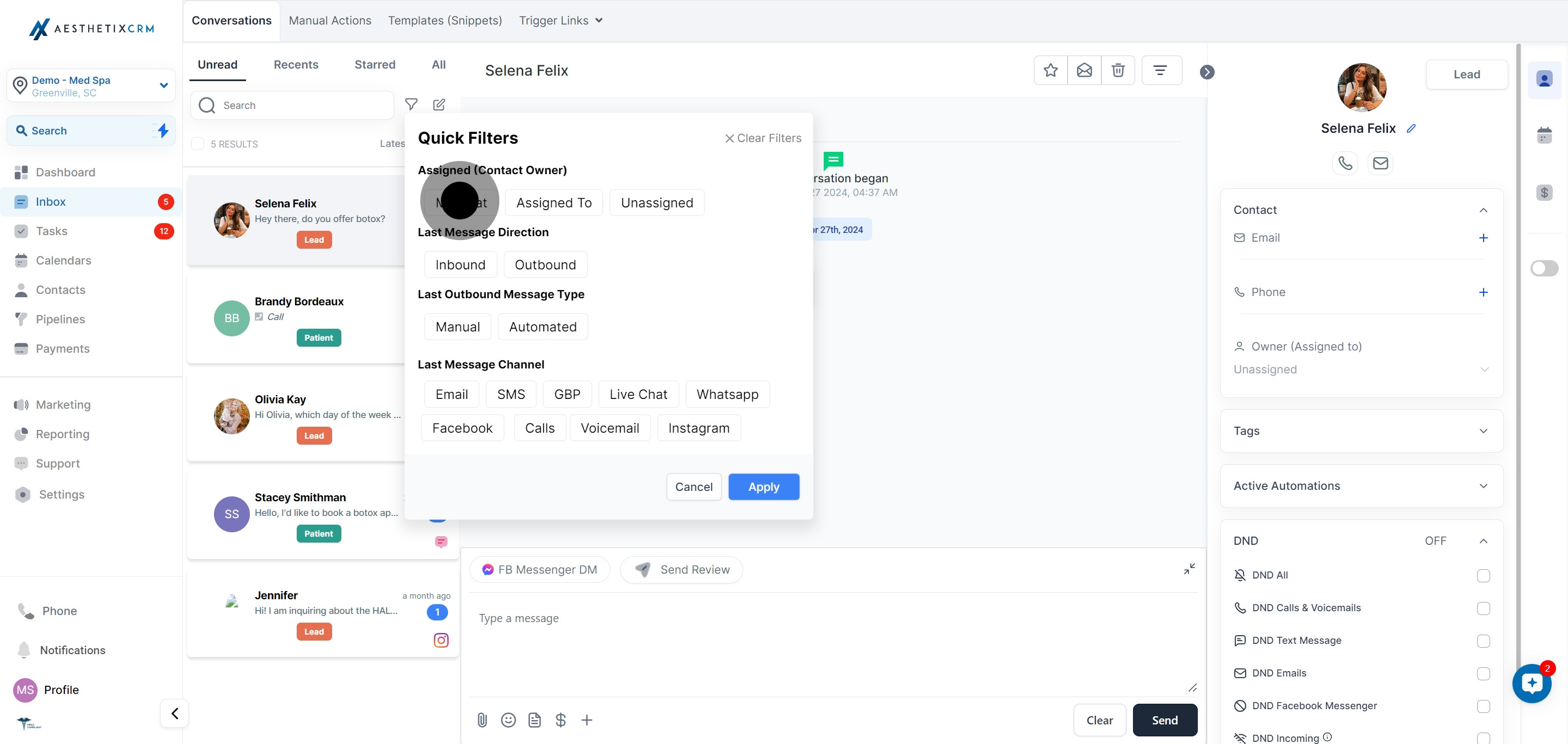Click the Clear Filters link
Image resolution: width=1568 pixels, height=744 pixels.
(x=763, y=138)
